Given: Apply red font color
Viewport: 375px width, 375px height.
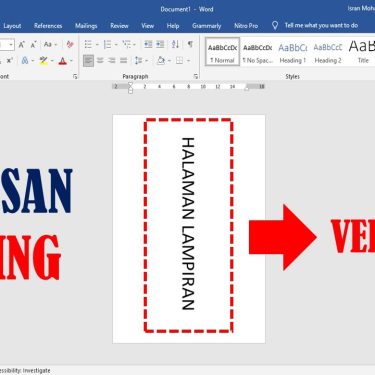Looking at the screenshot, I should 62,61.
